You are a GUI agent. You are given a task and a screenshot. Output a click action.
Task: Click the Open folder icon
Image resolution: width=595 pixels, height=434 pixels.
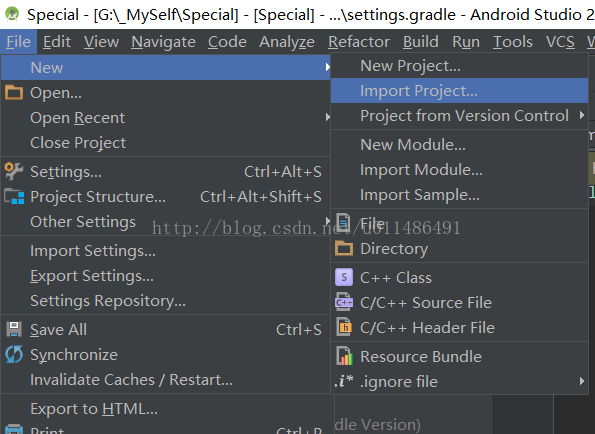point(14,93)
